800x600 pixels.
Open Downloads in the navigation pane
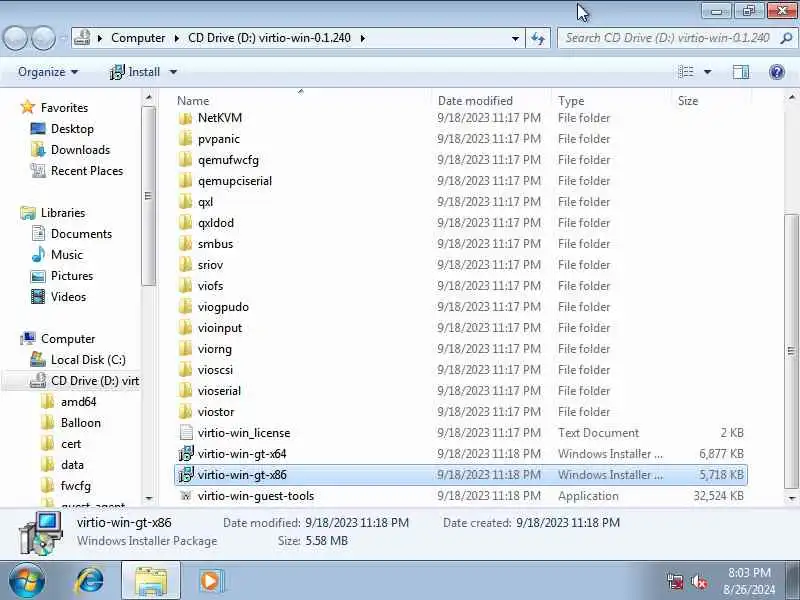coord(80,149)
